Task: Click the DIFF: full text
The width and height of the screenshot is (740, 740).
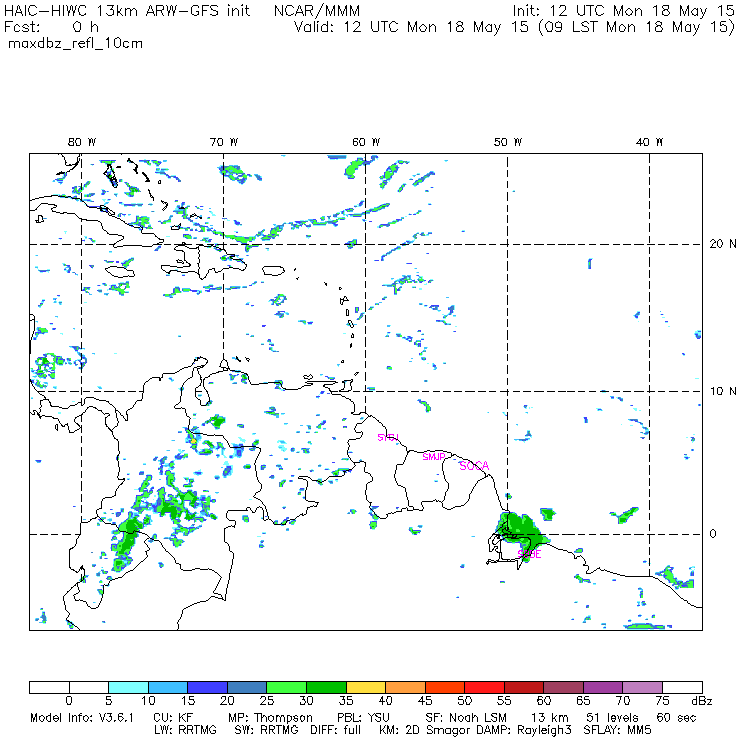Action: click(x=335, y=730)
